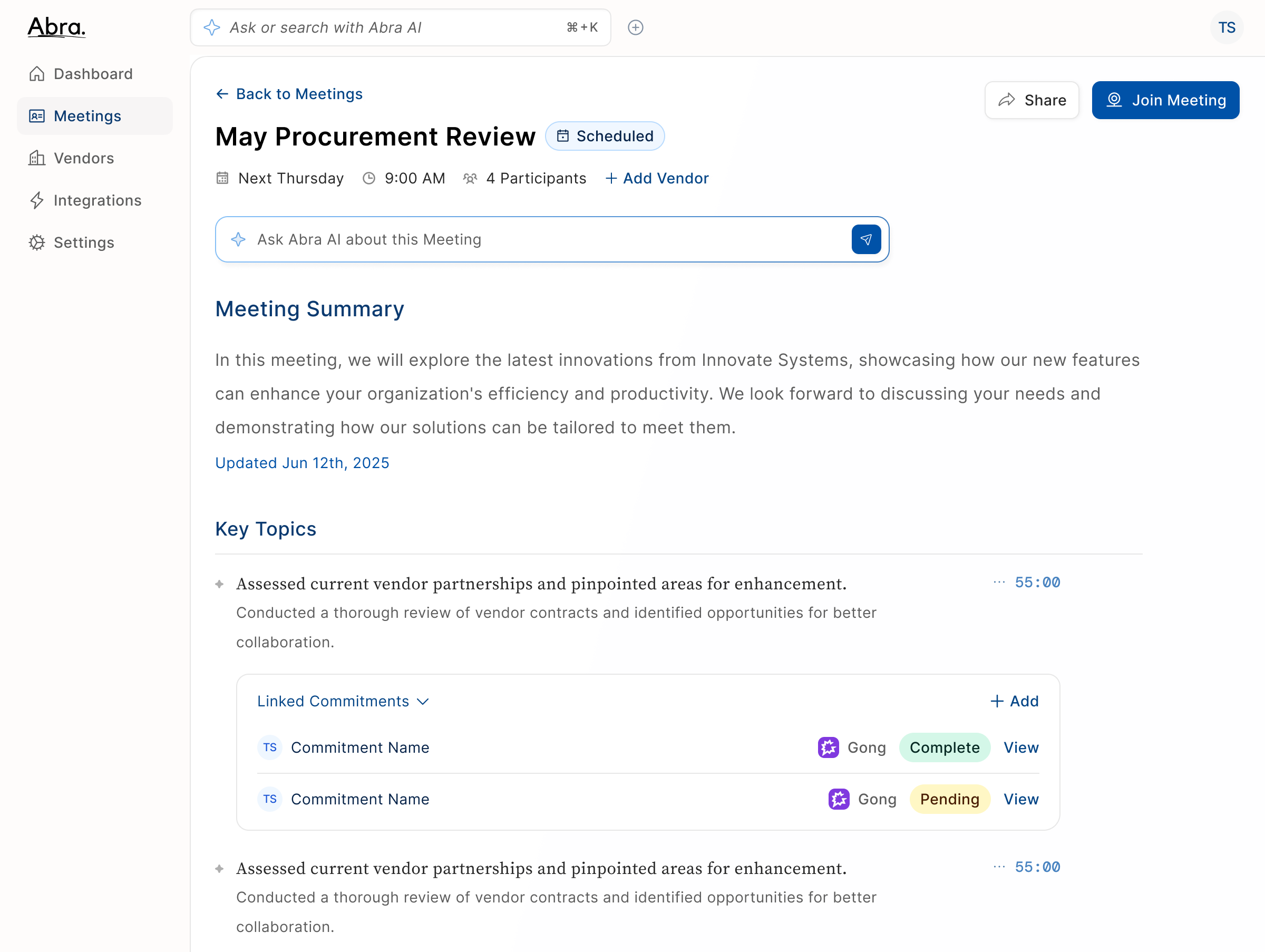
Task: Click the Gong icon beside the Complete commitment
Action: coord(828,747)
